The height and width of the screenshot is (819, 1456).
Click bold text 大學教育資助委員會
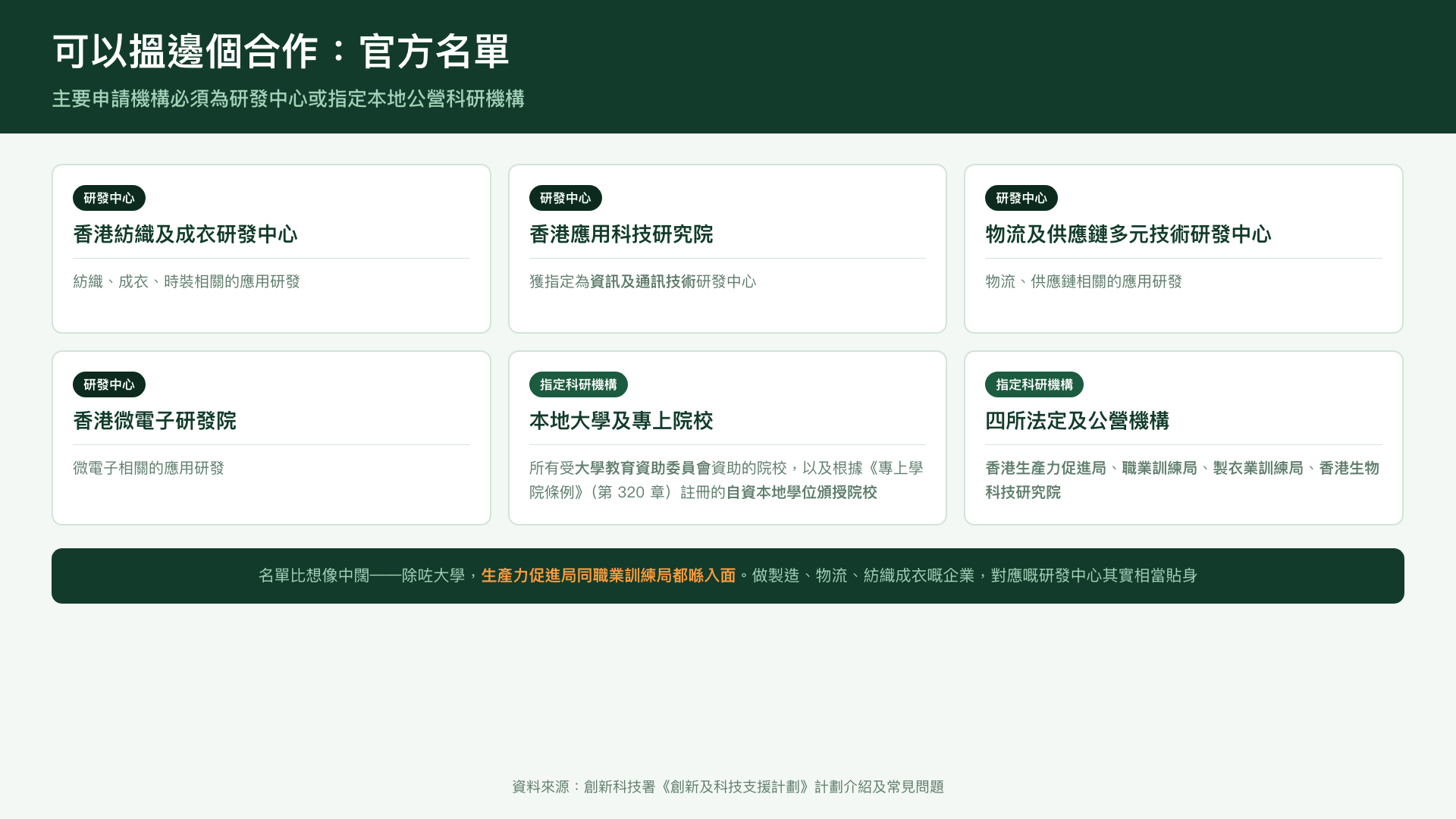pos(643,468)
